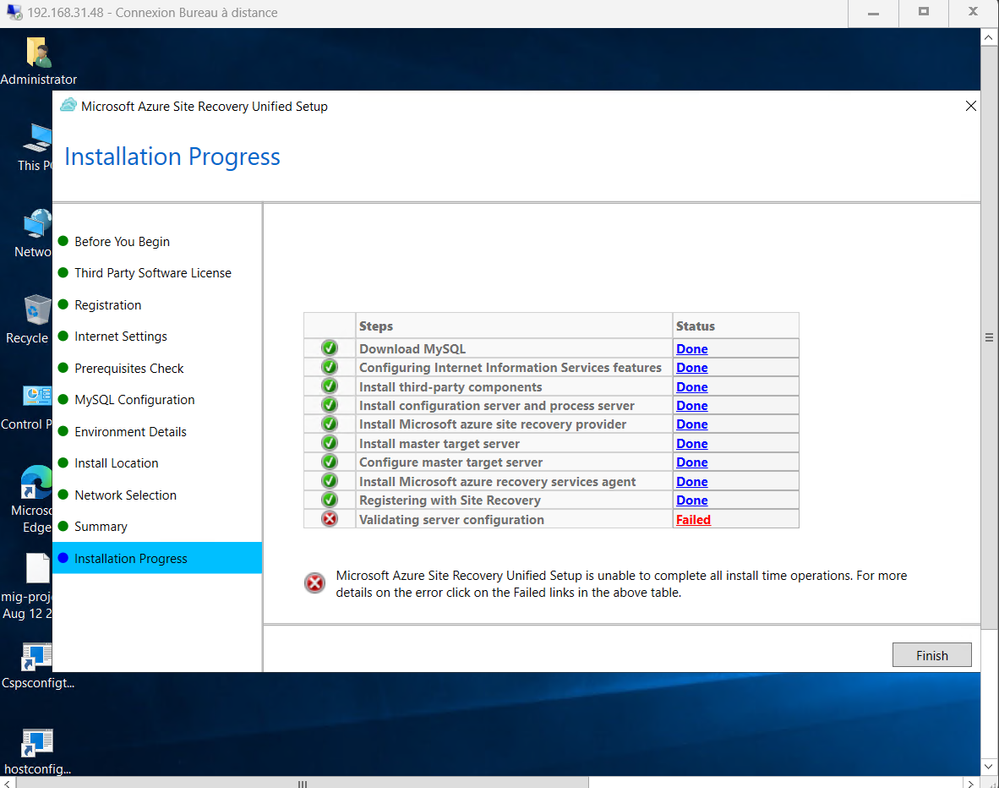Select Registration step in sidebar
This screenshot has width=999, height=788.
[108, 304]
